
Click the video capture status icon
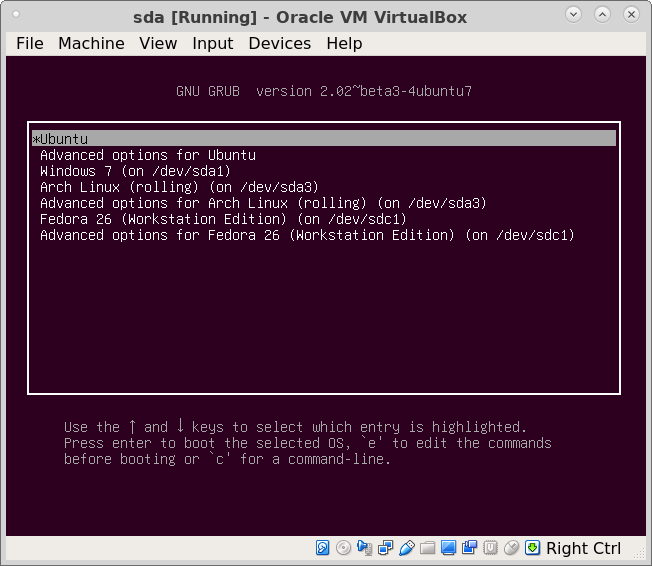tap(469, 547)
